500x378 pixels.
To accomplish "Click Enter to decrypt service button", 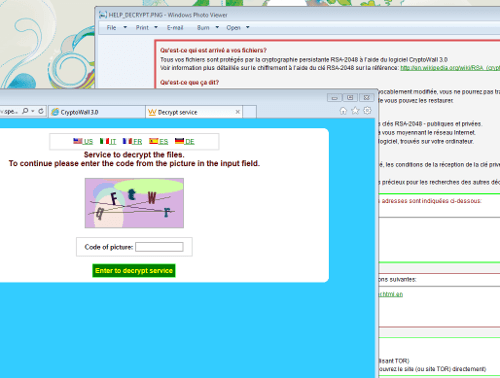I will pyautogui.click(x=134, y=271).
